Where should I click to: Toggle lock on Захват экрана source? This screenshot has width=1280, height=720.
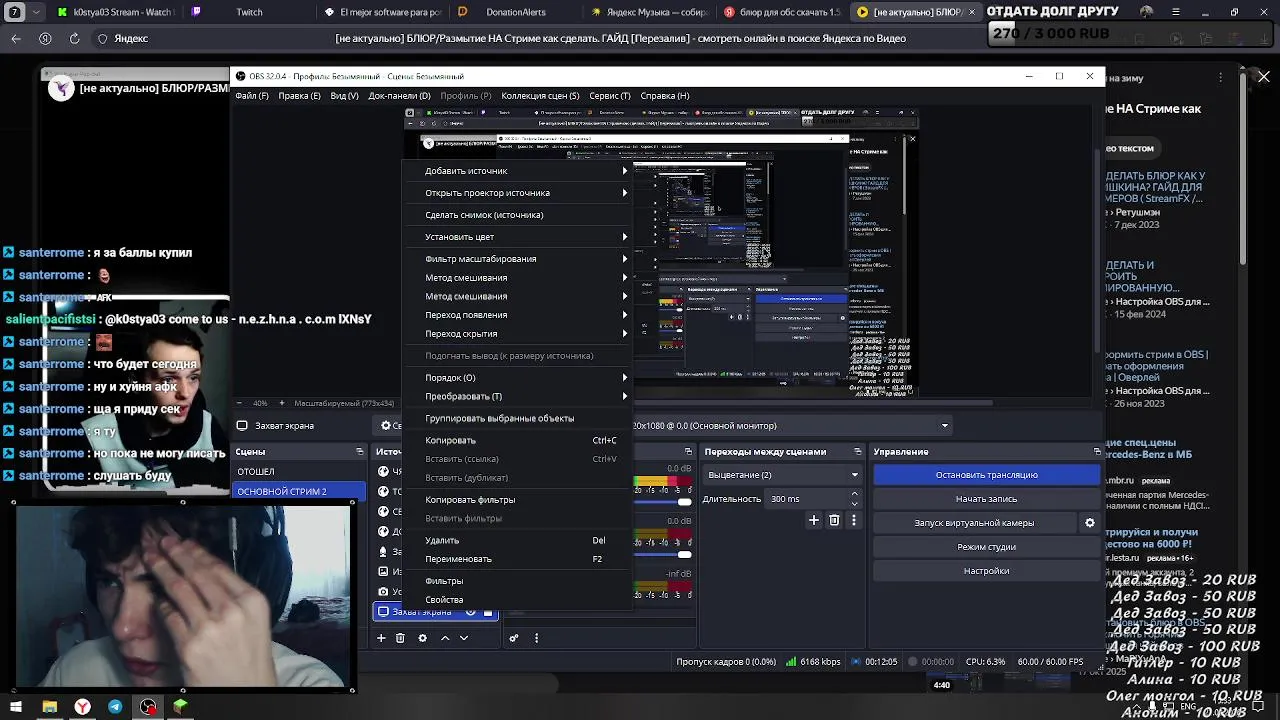488,612
